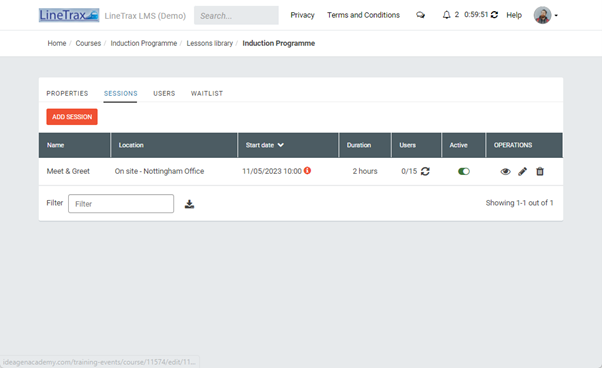Click the 'Meet & Greet' session name
Image resolution: width=602 pixels, height=368 pixels.
tap(68, 171)
